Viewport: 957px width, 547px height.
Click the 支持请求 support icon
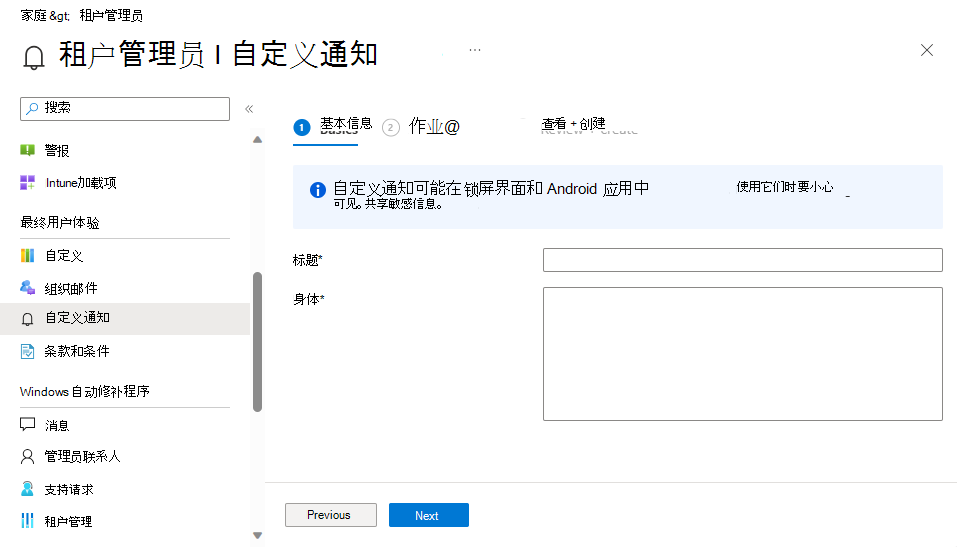pos(27,488)
